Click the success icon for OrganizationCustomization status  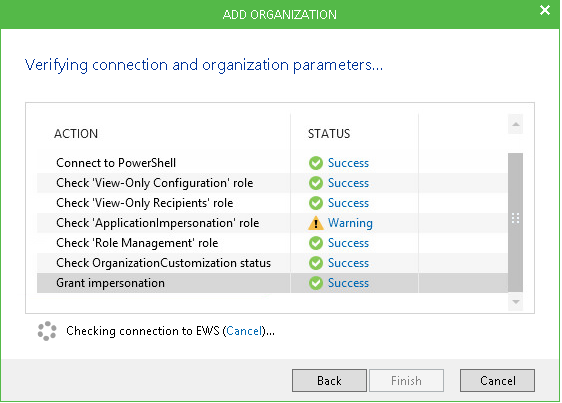tap(315, 263)
